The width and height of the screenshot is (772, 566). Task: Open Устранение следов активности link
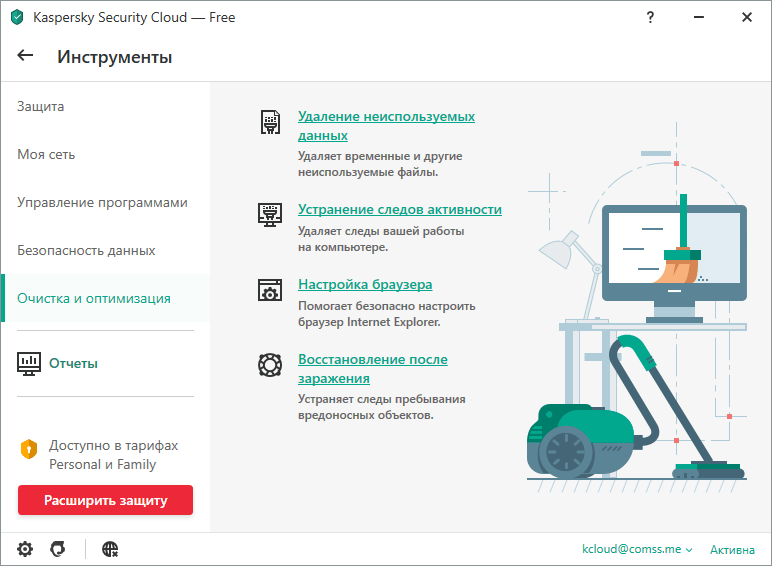coord(400,210)
